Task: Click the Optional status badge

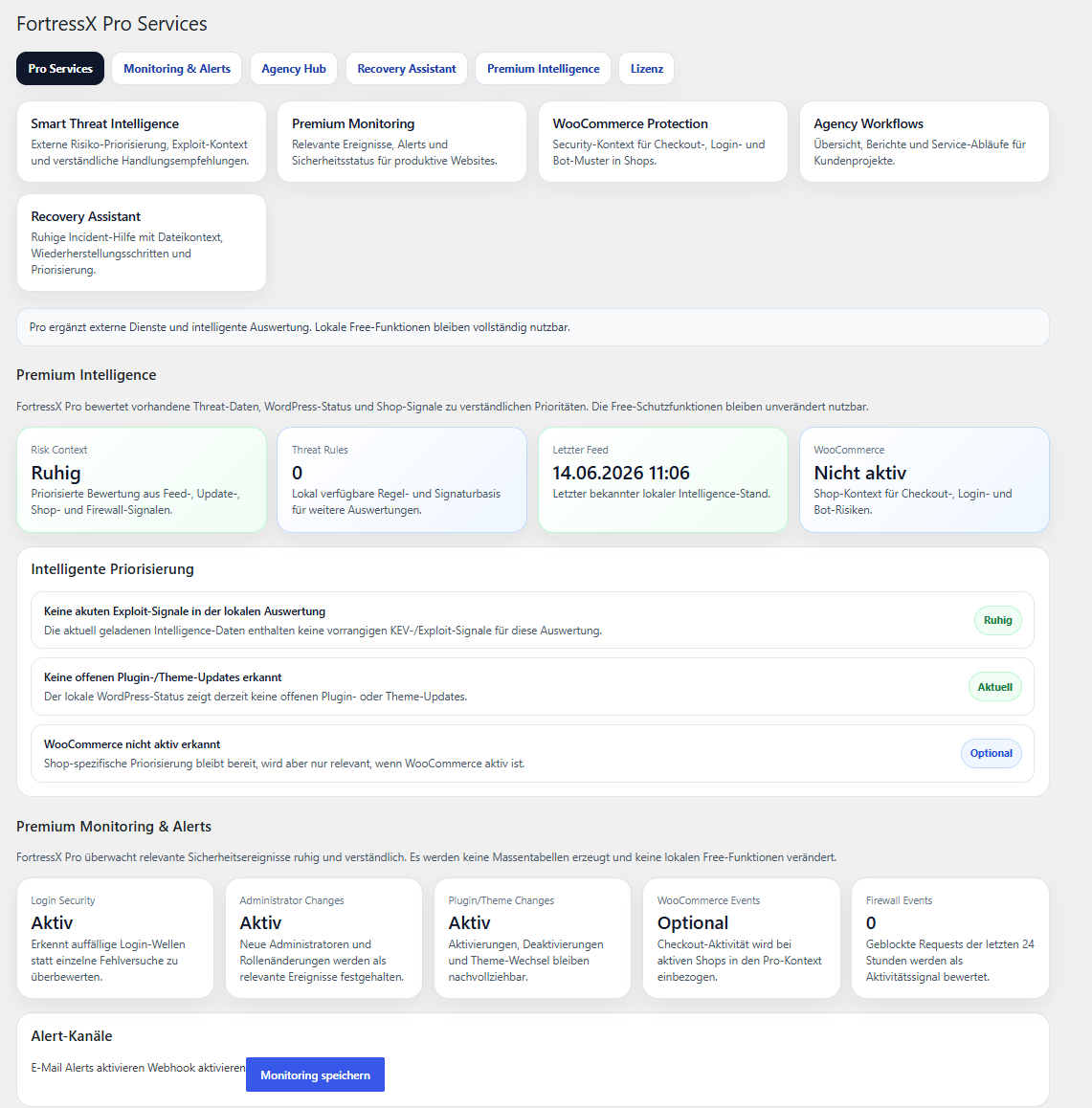Action: pyautogui.click(x=991, y=753)
